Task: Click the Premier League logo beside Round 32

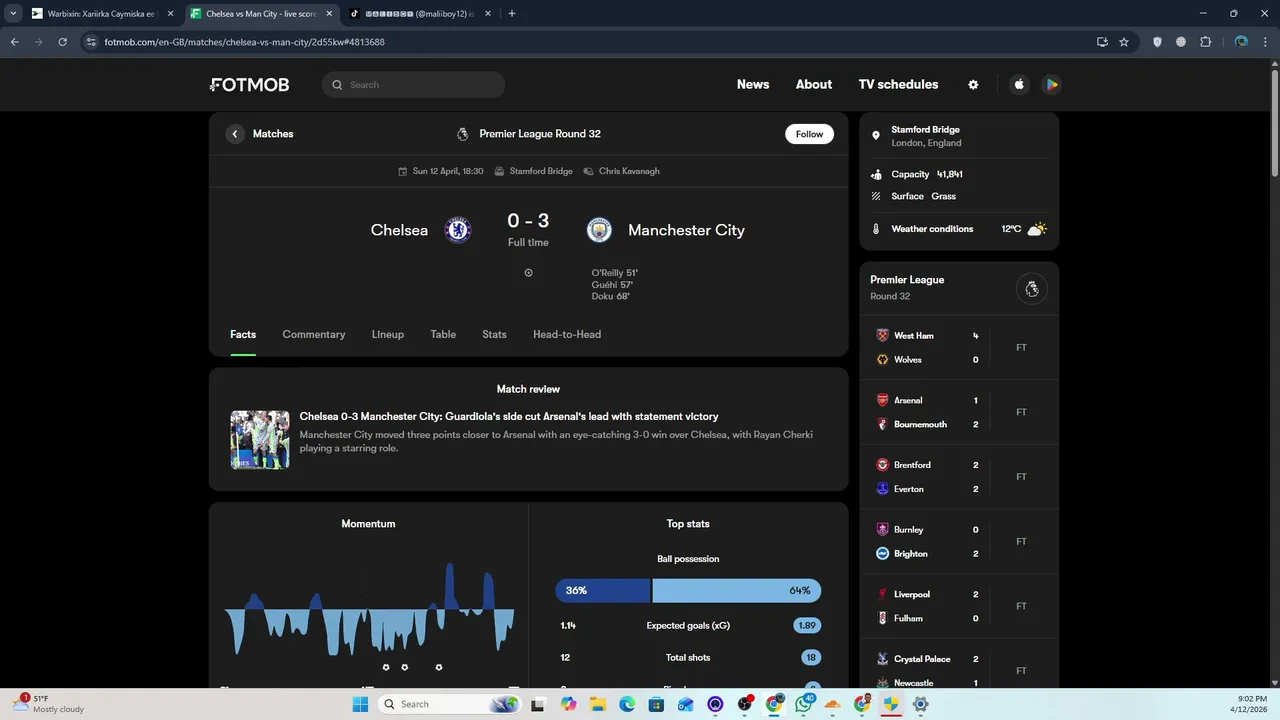Action: [462, 134]
